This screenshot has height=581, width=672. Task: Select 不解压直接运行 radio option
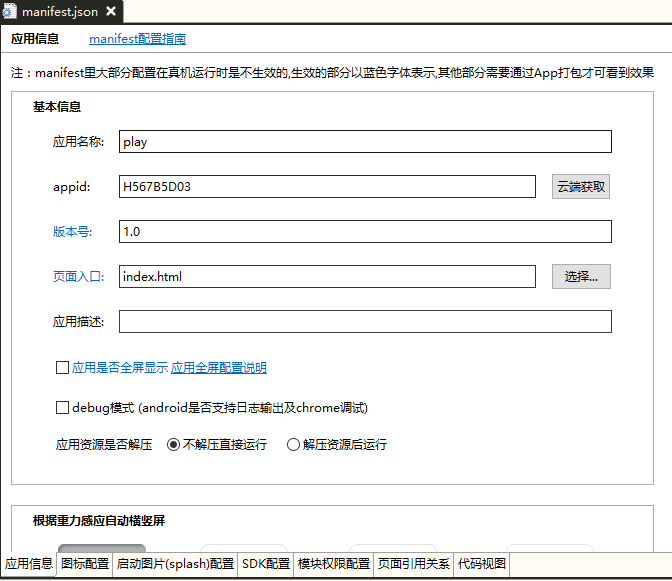pyautogui.click(x=173, y=445)
